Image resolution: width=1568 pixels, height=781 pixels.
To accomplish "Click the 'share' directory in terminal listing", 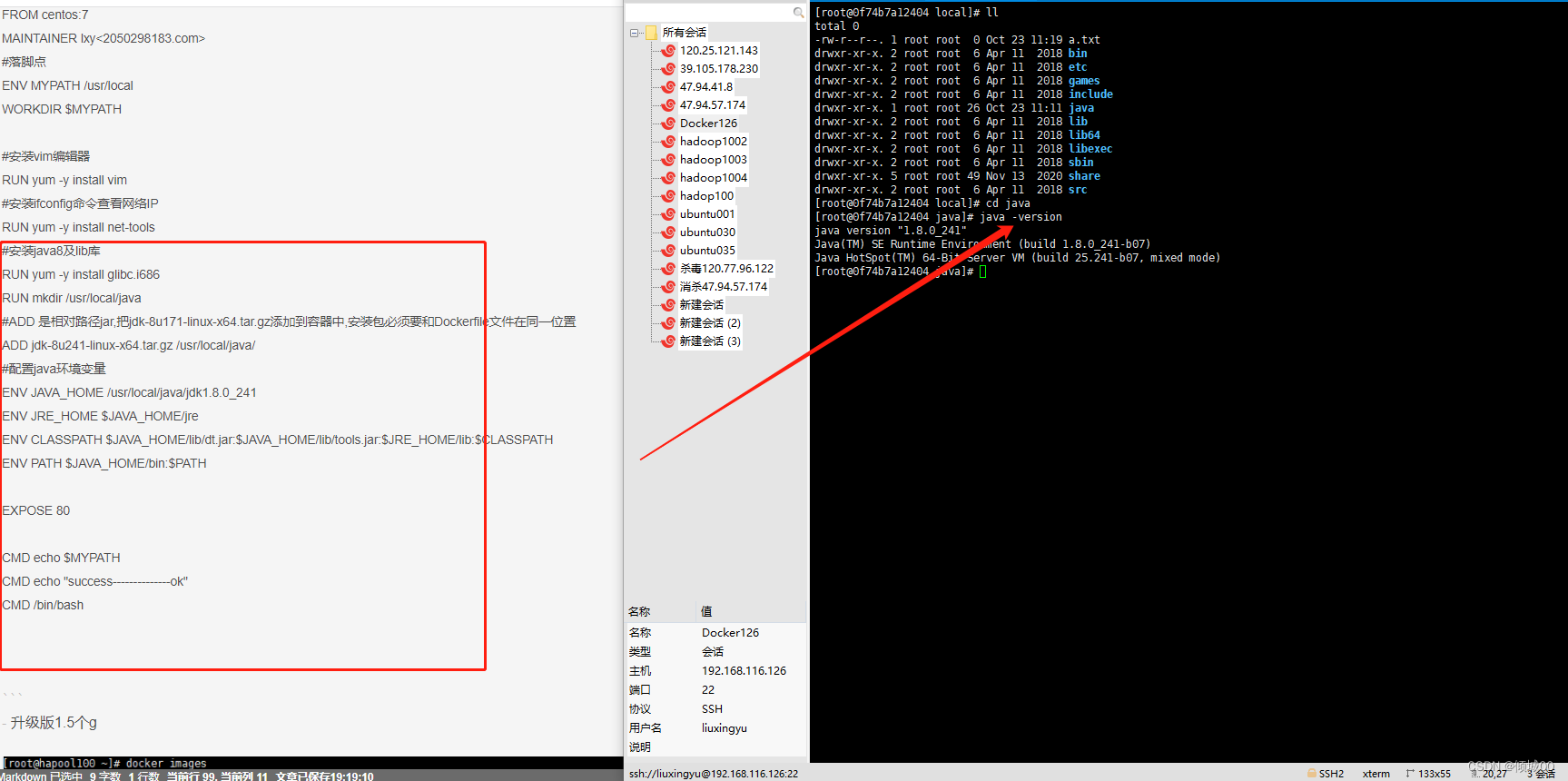I will [x=1084, y=176].
